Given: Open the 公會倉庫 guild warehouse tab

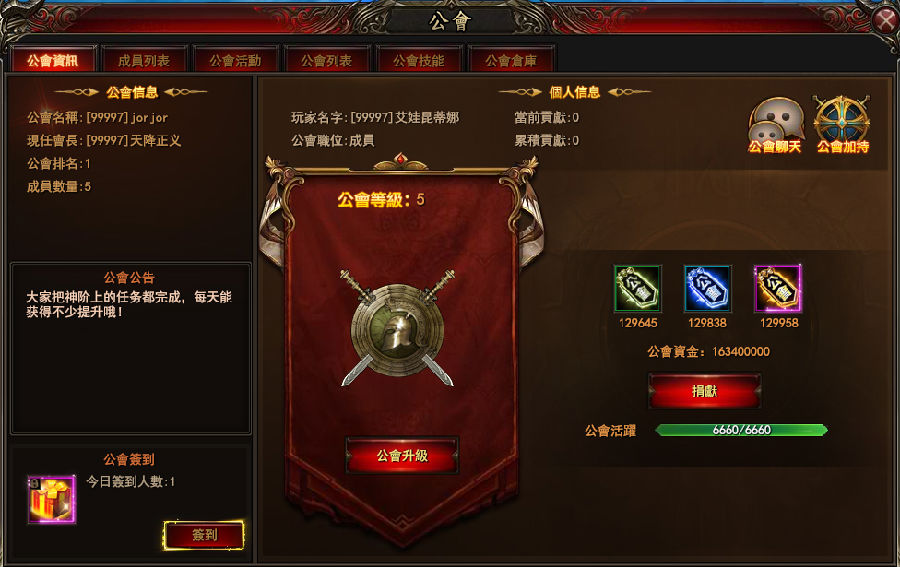Looking at the screenshot, I should tap(510, 60).
